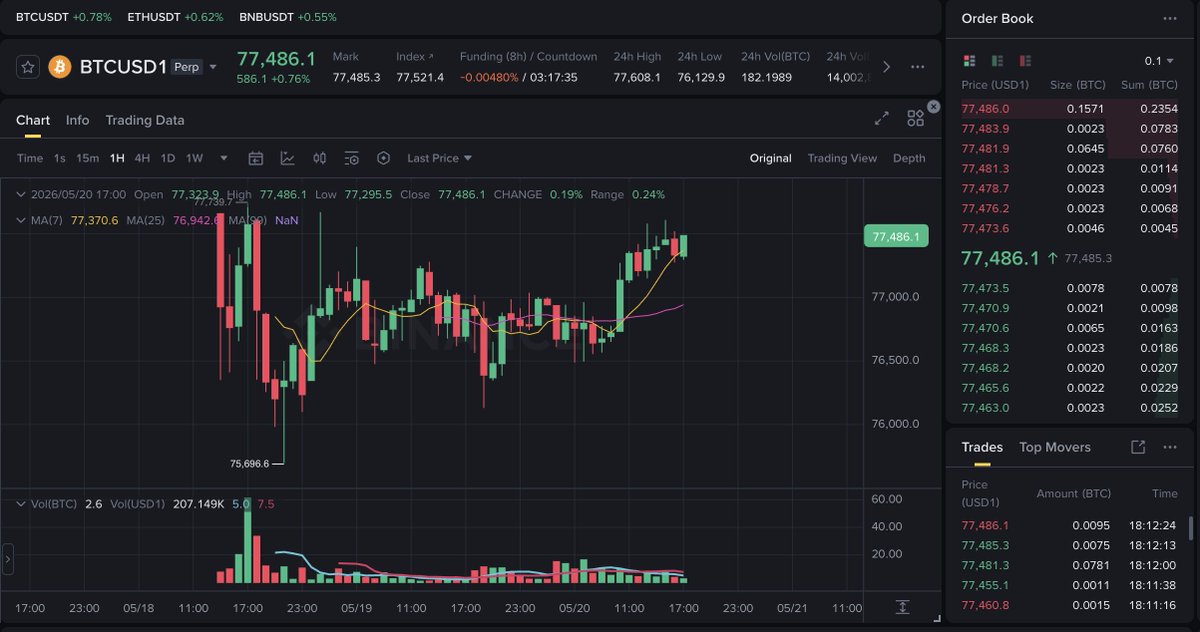Open the calendar date-range icon in chart toolbar
Viewport: 1200px width, 632px height.
(256, 158)
